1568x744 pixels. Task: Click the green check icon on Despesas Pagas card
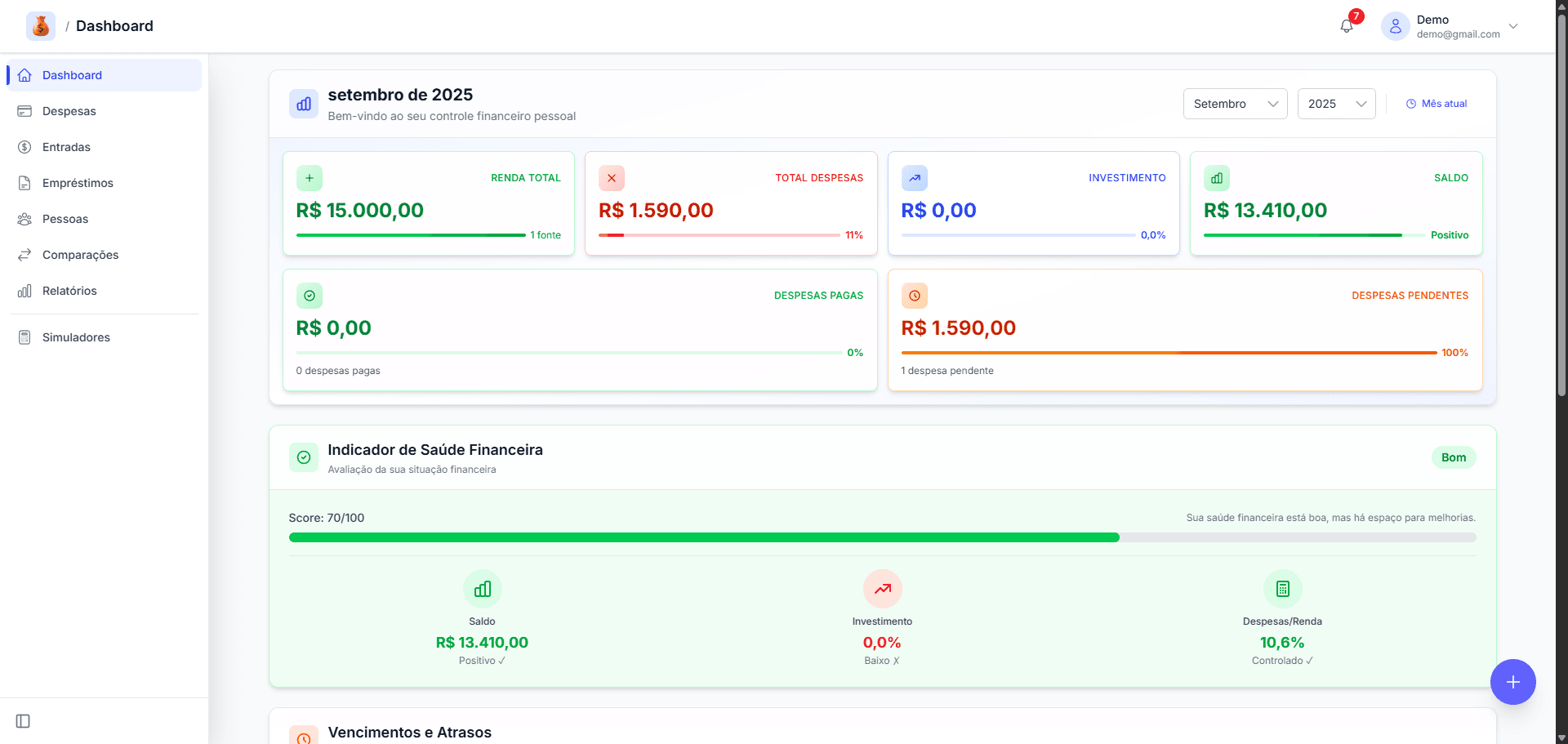pos(310,296)
